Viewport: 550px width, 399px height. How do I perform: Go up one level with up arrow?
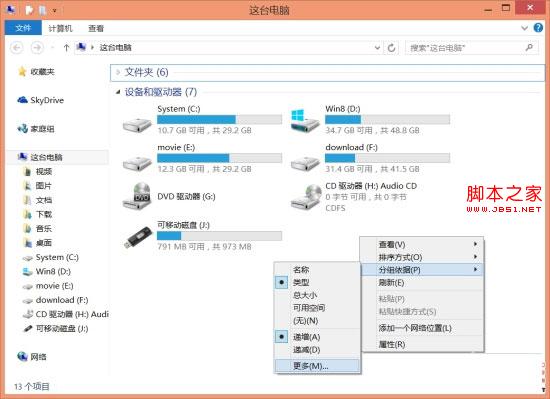(x=66, y=47)
